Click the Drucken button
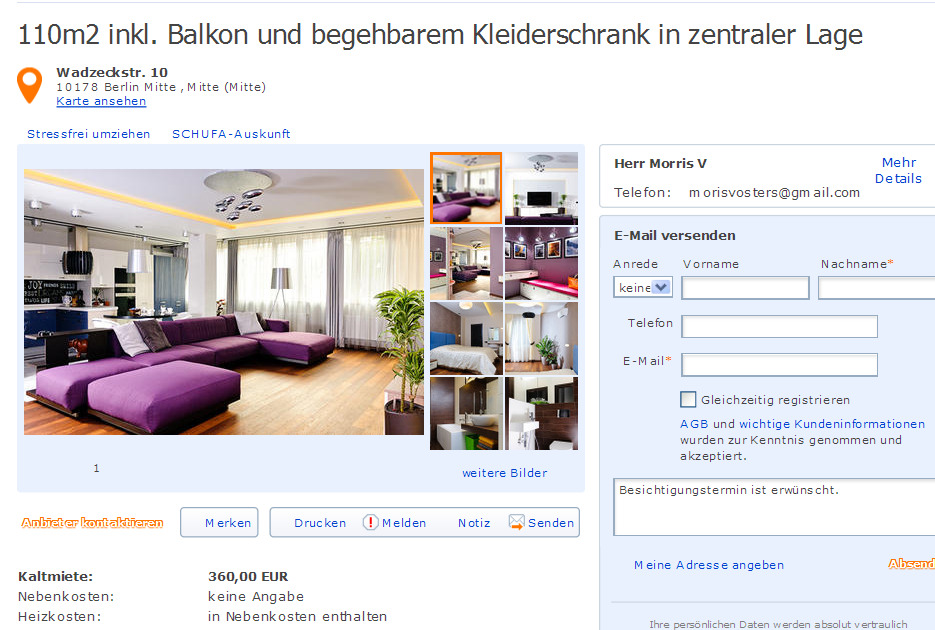 (x=320, y=523)
